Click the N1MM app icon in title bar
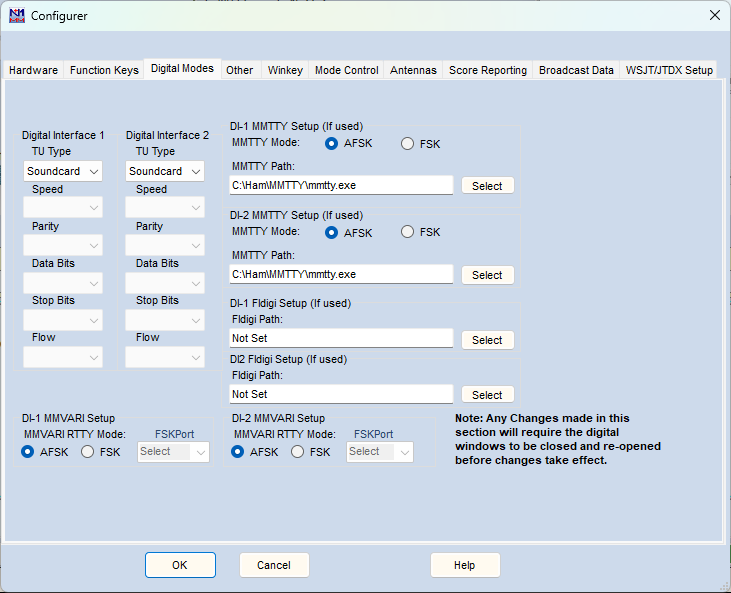Image resolution: width=731 pixels, height=593 pixels. (16, 15)
